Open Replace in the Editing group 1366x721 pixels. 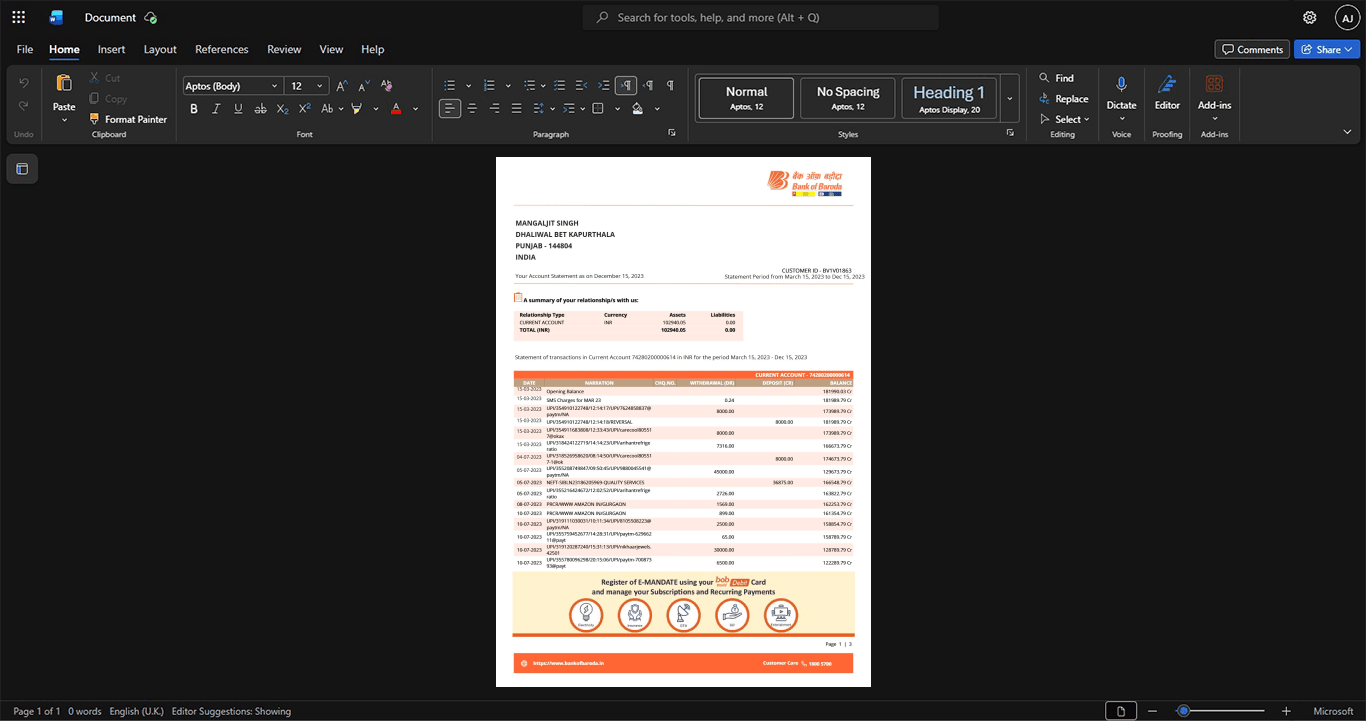pos(1063,99)
